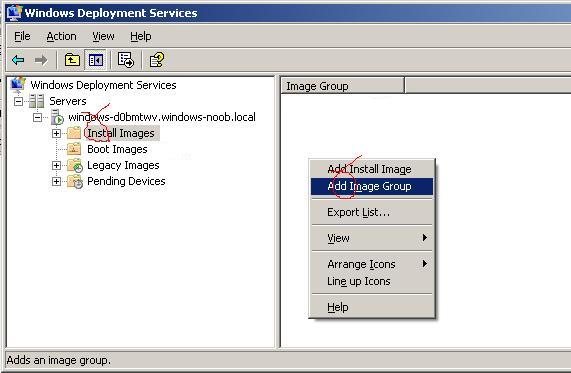This screenshot has height=373, width=571.
Task: Collapse the Servers tree node
Action: click(18, 101)
